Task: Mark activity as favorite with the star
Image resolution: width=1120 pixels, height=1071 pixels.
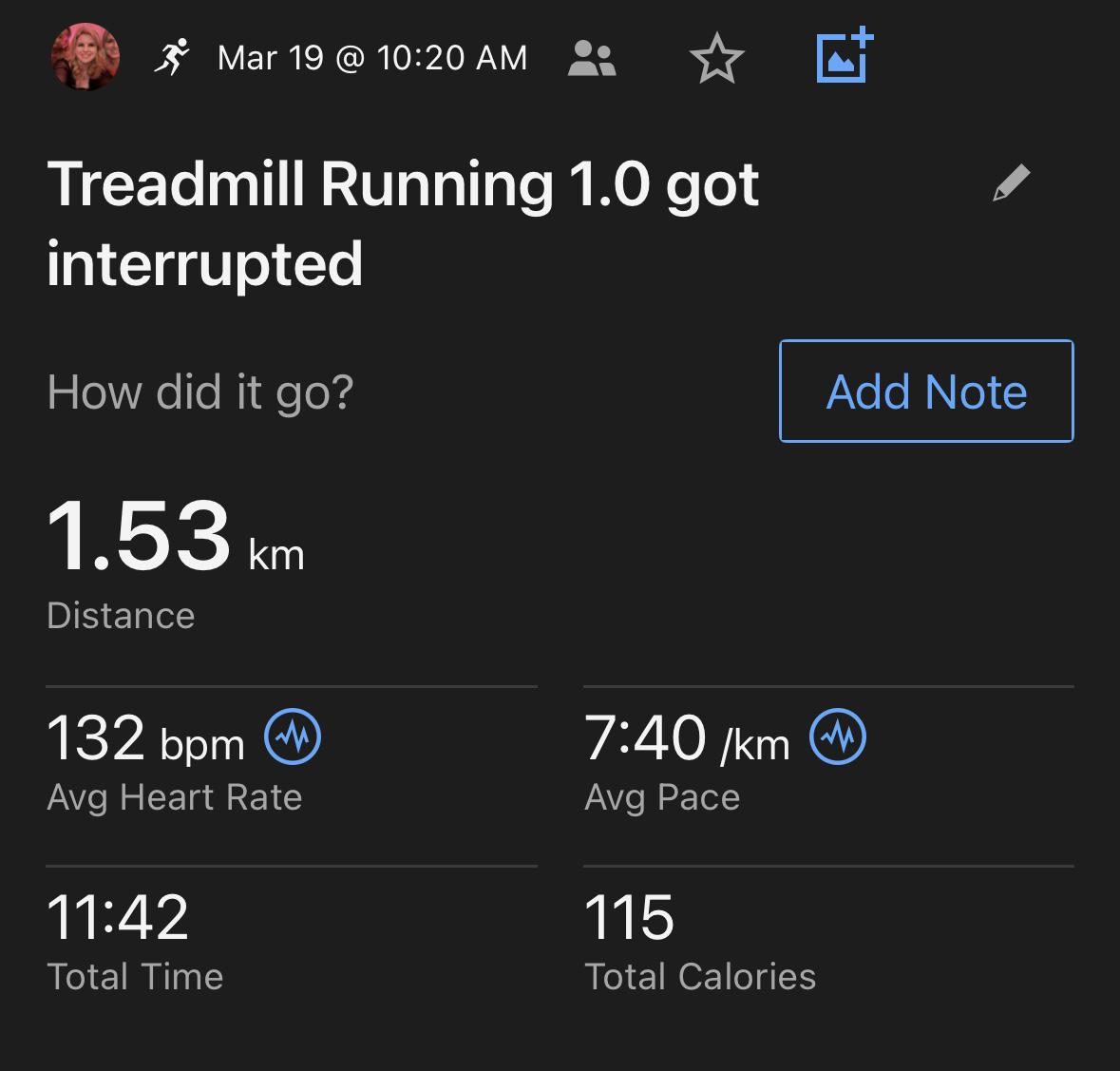Action: (716, 58)
